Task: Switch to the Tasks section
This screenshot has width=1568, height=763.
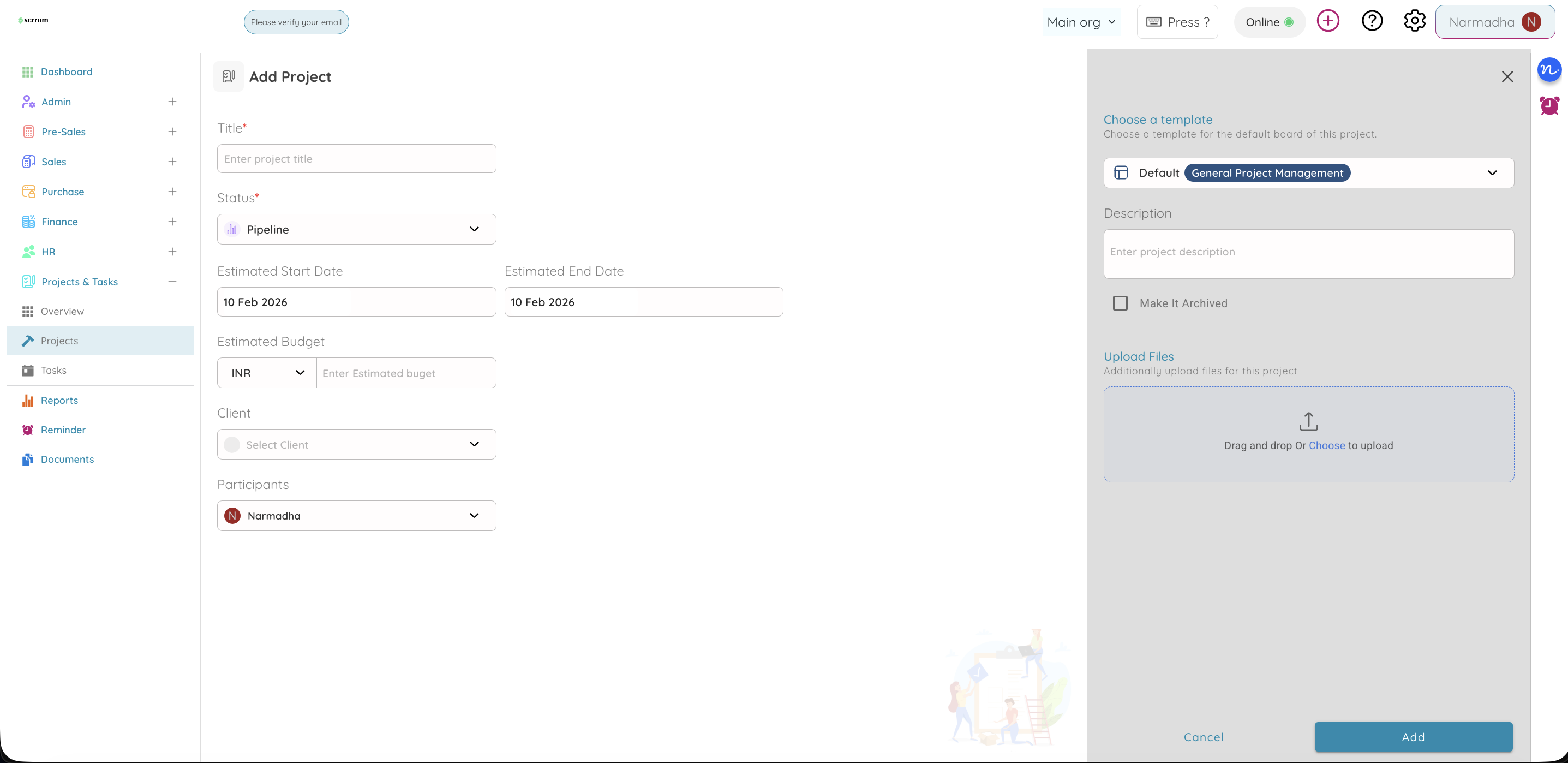Action: [54, 369]
